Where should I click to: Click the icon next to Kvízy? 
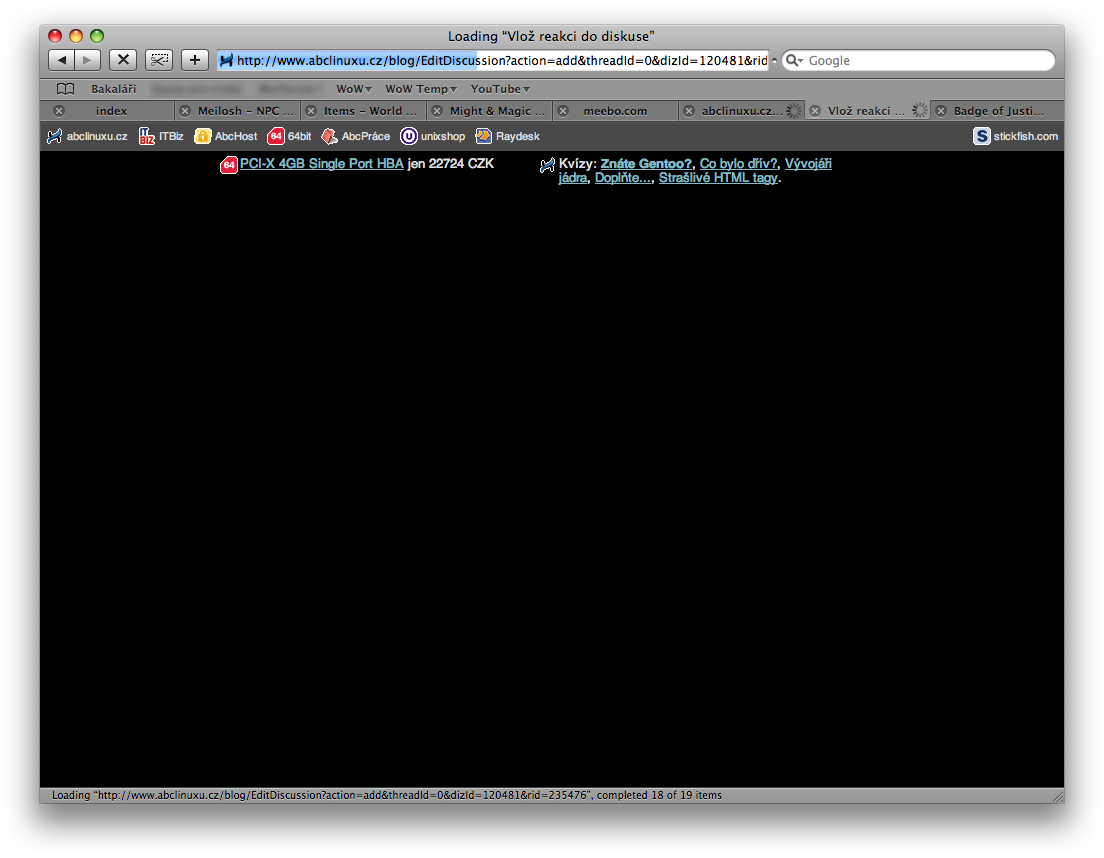547,165
